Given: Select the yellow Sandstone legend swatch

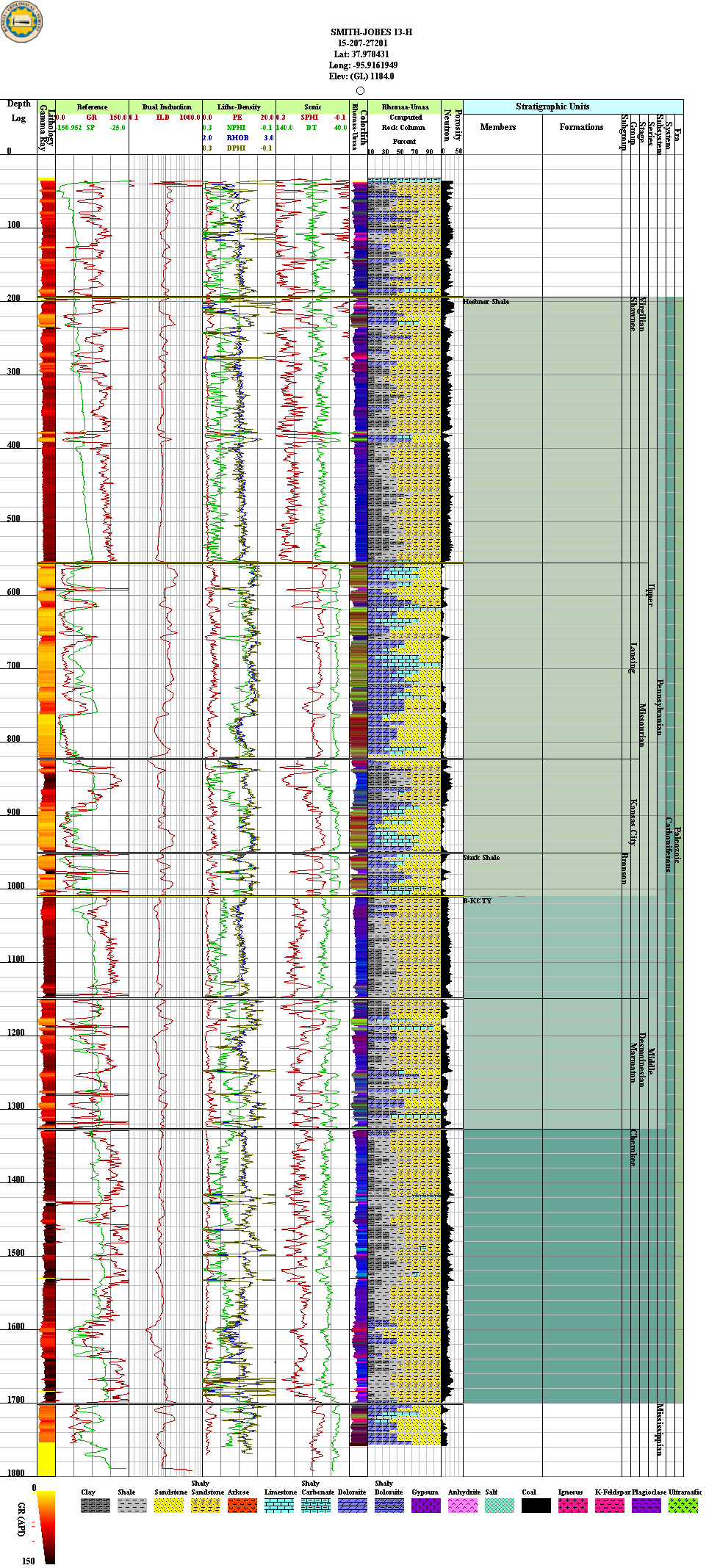Looking at the screenshot, I should [x=169, y=1505].
